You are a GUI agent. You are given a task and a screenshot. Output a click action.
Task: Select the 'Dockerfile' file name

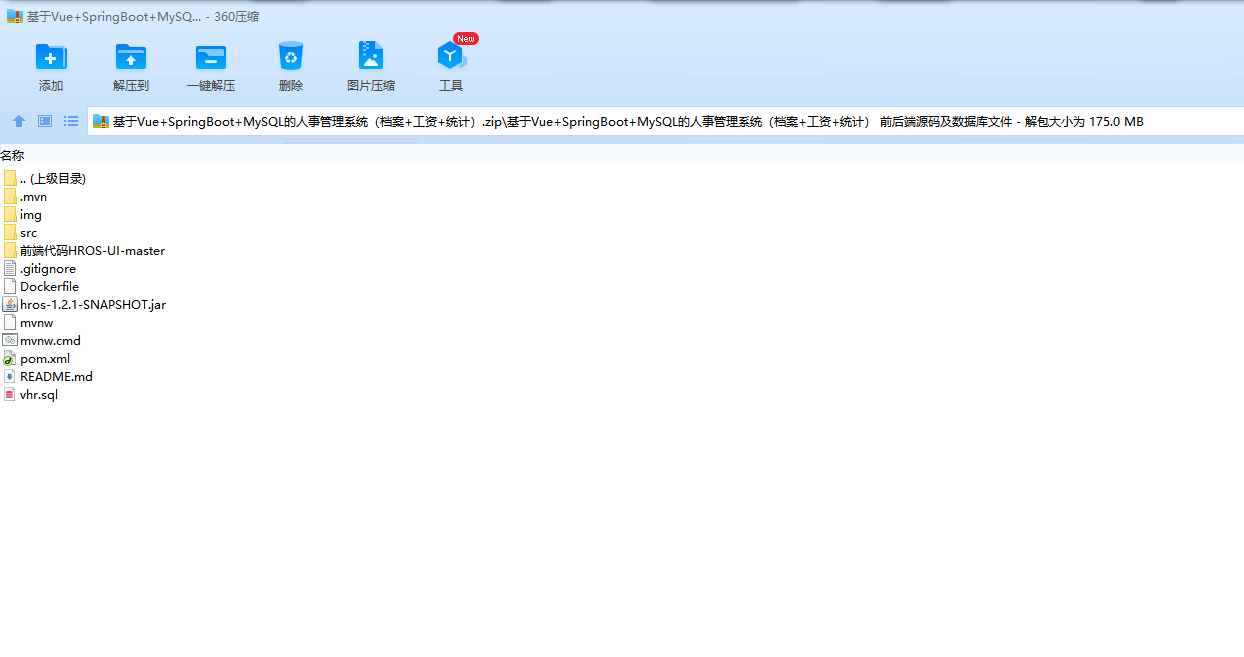[x=49, y=287]
